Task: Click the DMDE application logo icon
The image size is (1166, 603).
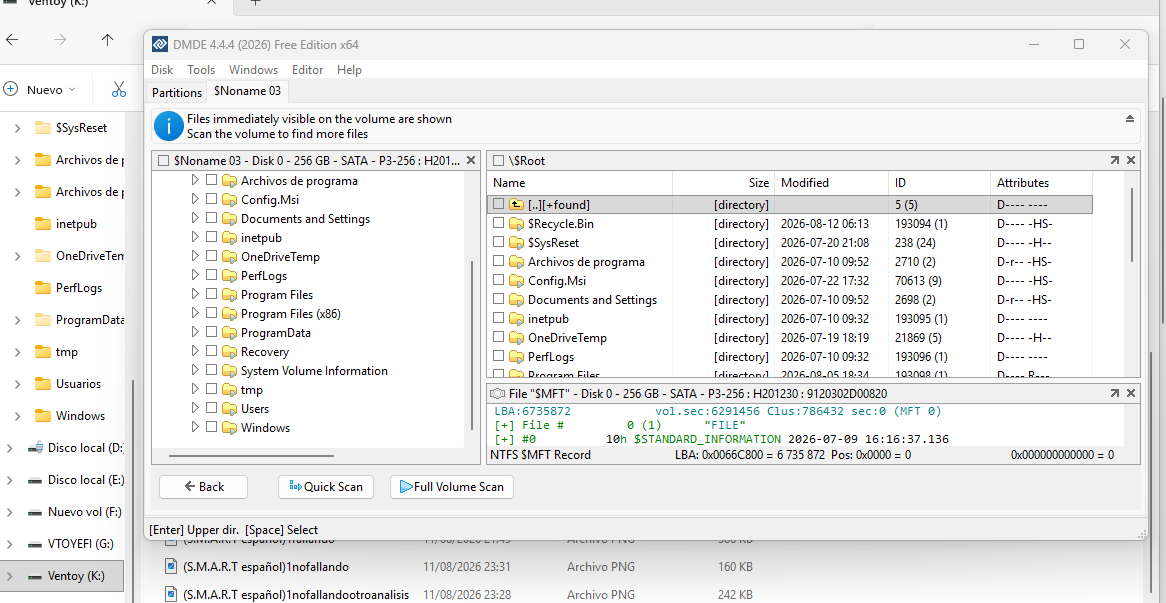Action: click(x=159, y=45)
